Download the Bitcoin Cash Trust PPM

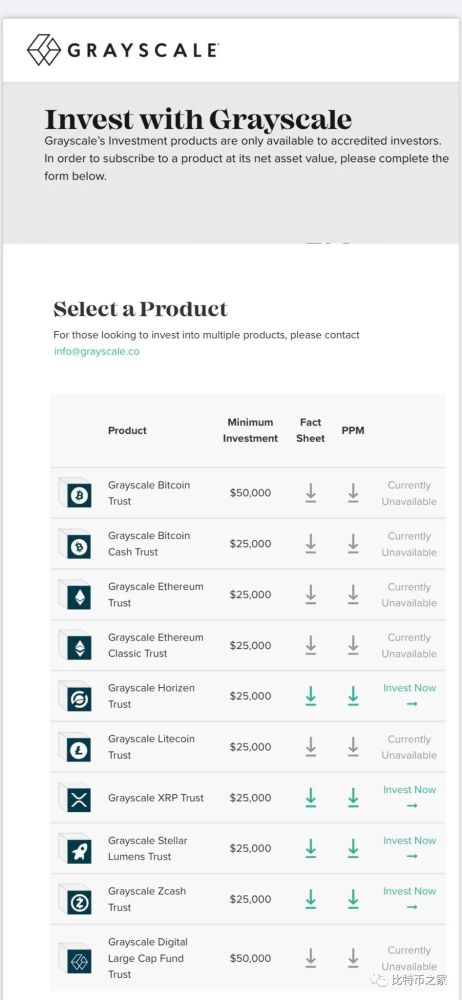tap(353, 543)
